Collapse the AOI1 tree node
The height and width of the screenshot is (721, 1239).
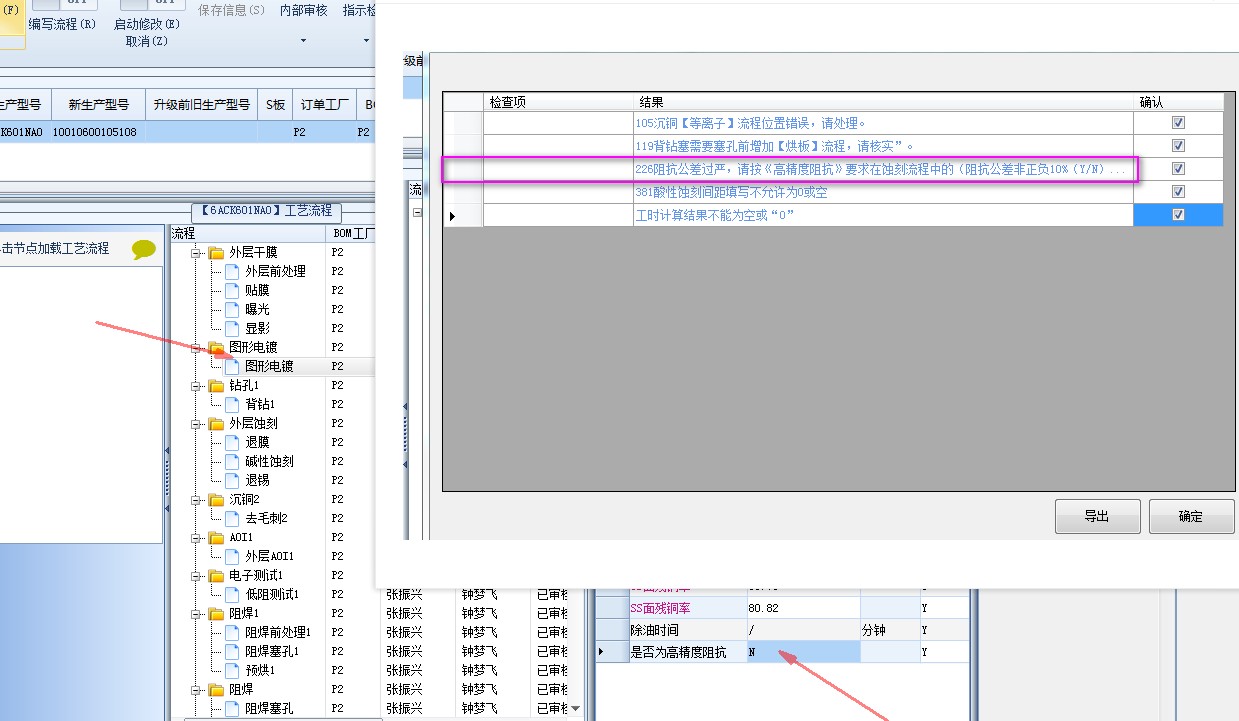(197, 538)
